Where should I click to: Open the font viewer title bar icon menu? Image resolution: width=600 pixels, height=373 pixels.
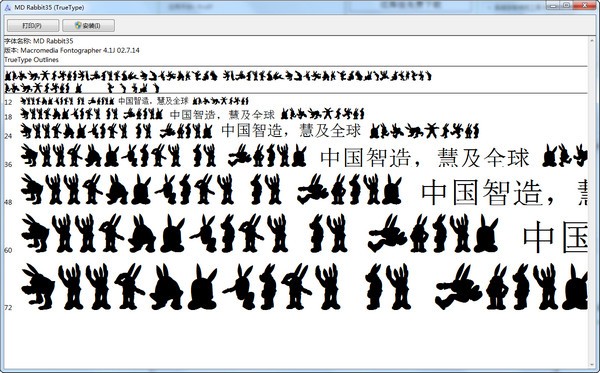[7, 7]
